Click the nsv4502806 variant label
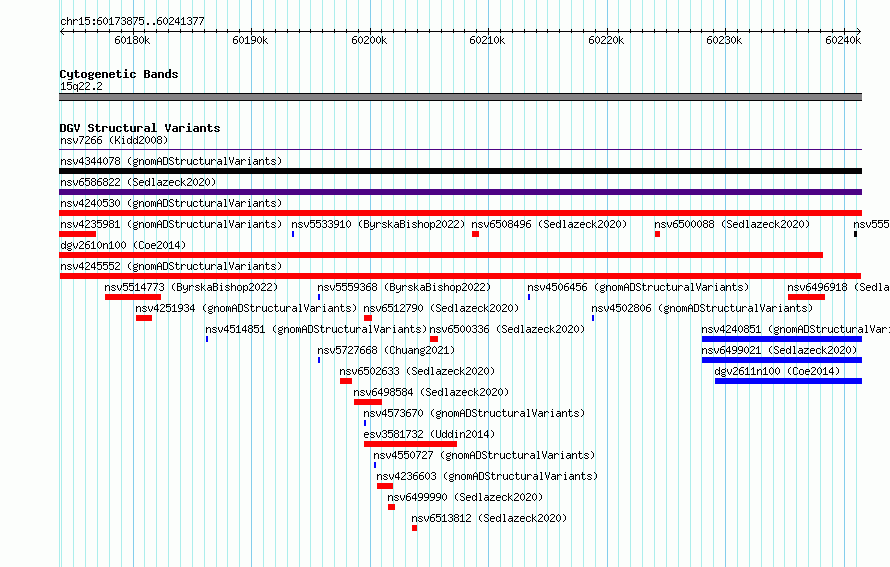Image resolution: width=890 pixels, height=567 pixels. point(702,308)
